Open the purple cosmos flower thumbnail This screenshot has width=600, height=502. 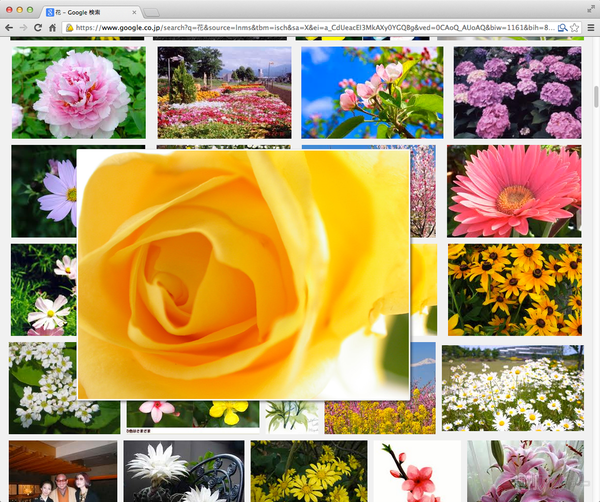[x=44, y=191]
